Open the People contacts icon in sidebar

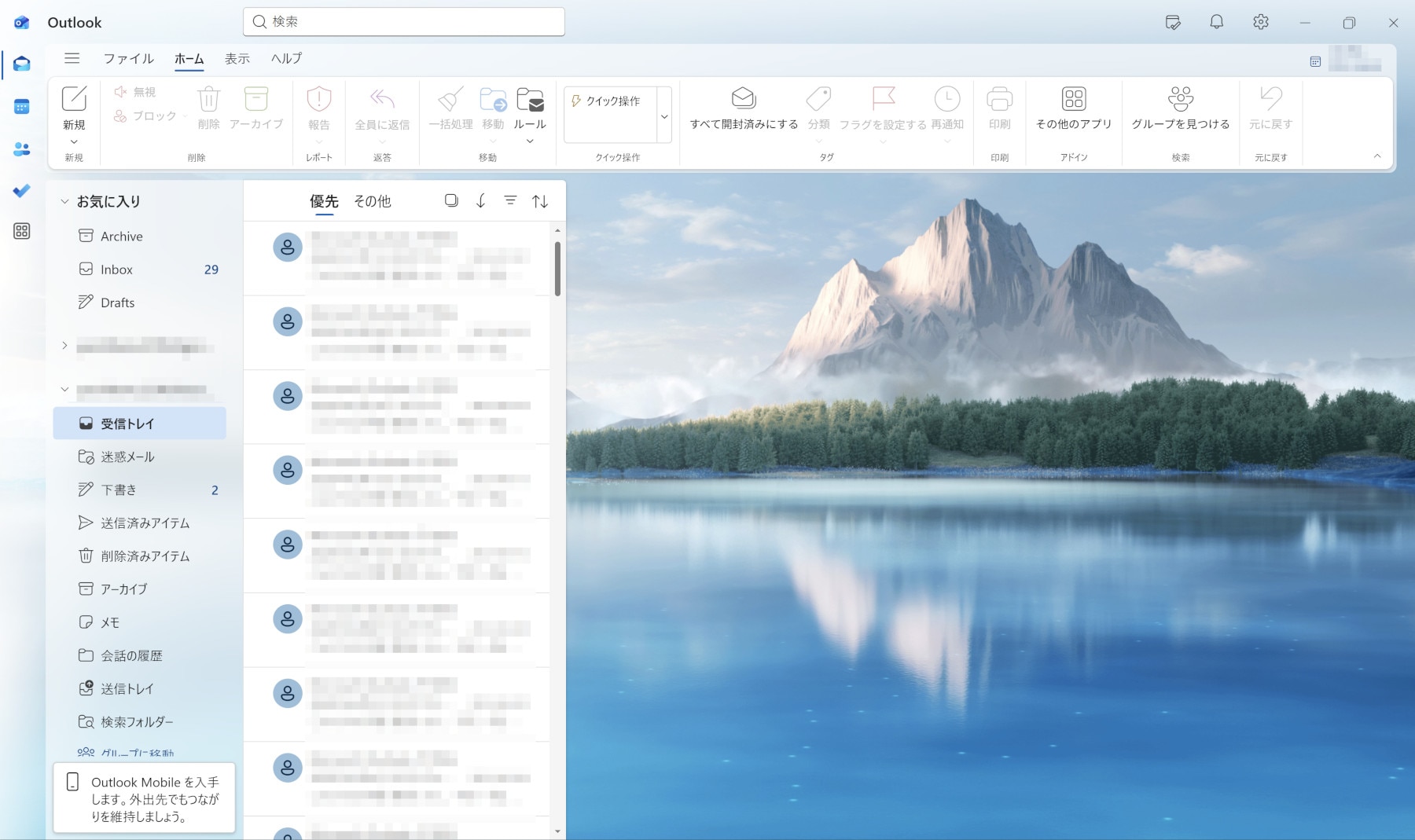pos(22,149)
